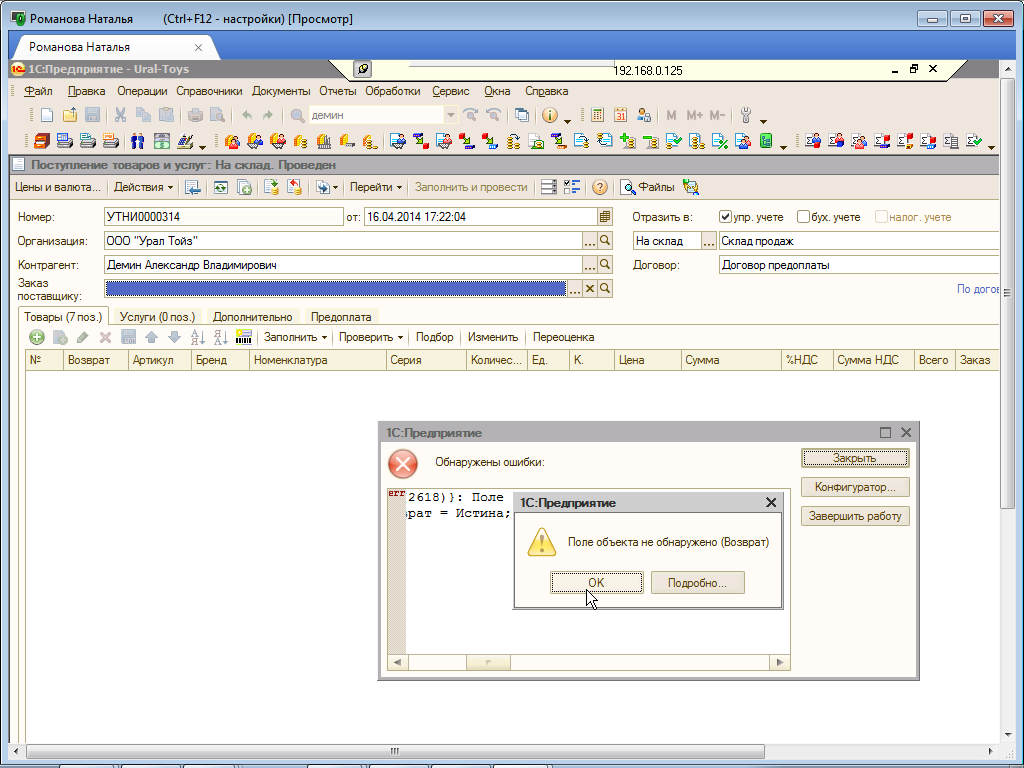Clear Заказ поставщику field with X icon
The image size is (1024, 768).
[x=590, y=289]
